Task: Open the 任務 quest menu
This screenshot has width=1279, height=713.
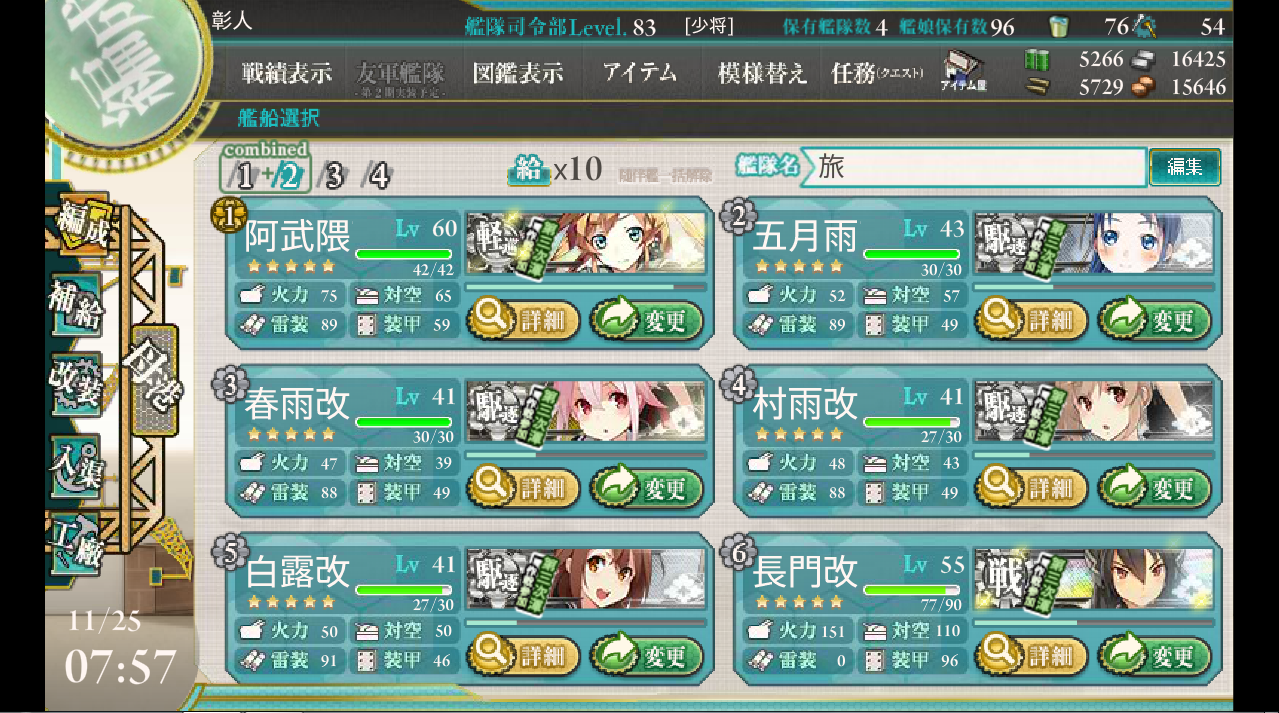Action: coord(877,73)
